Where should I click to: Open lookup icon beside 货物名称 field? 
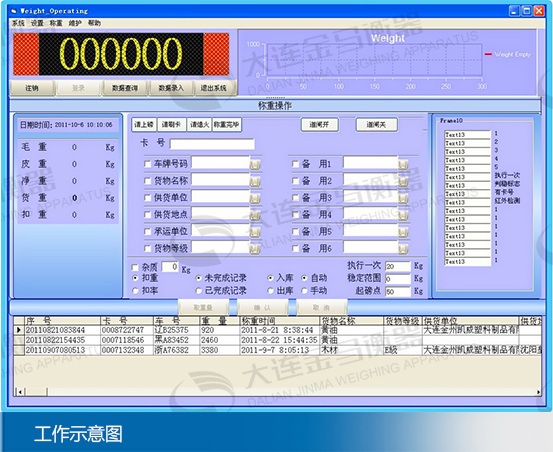(255, 182)
